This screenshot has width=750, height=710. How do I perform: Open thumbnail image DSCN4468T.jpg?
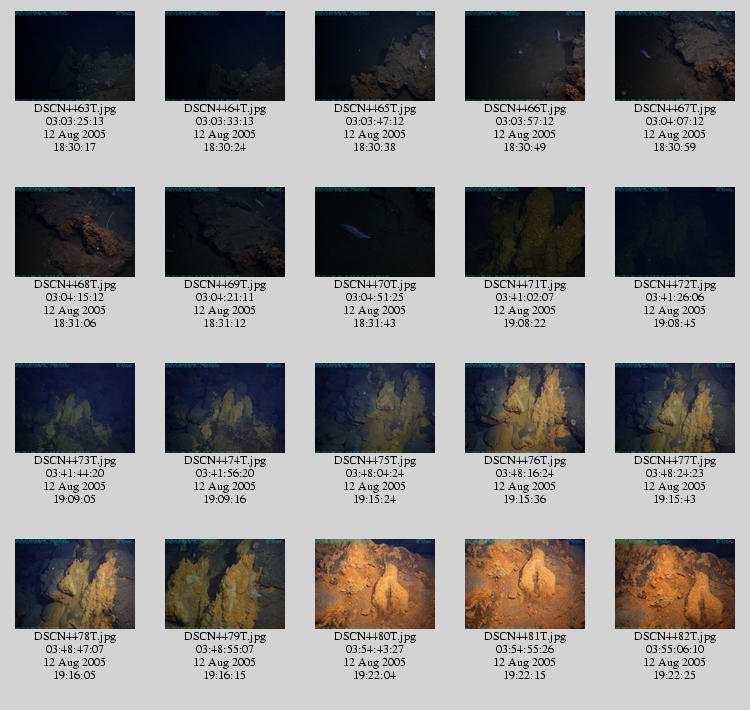75,232
